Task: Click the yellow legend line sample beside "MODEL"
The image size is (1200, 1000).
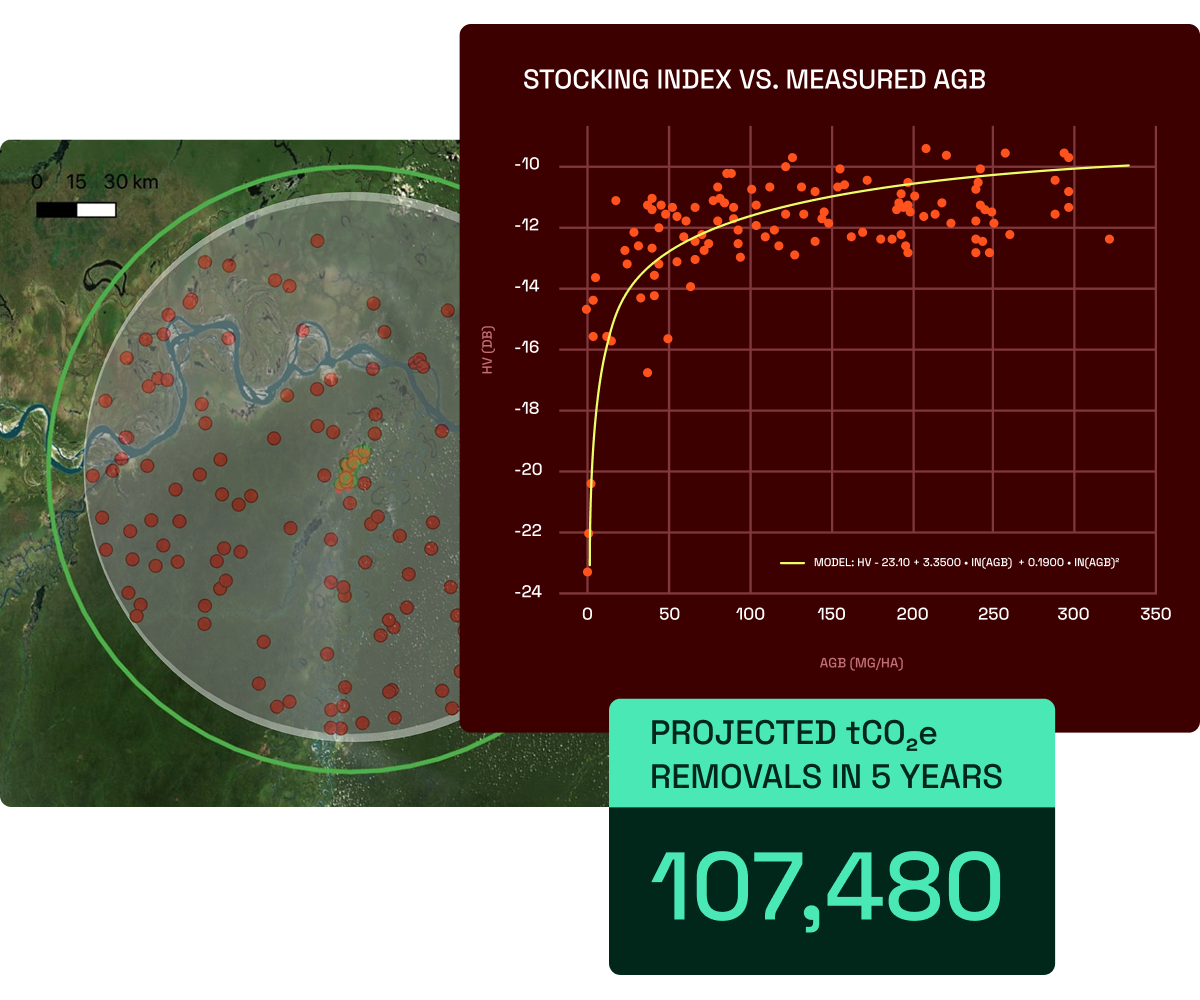Action: tap(793, 564)
